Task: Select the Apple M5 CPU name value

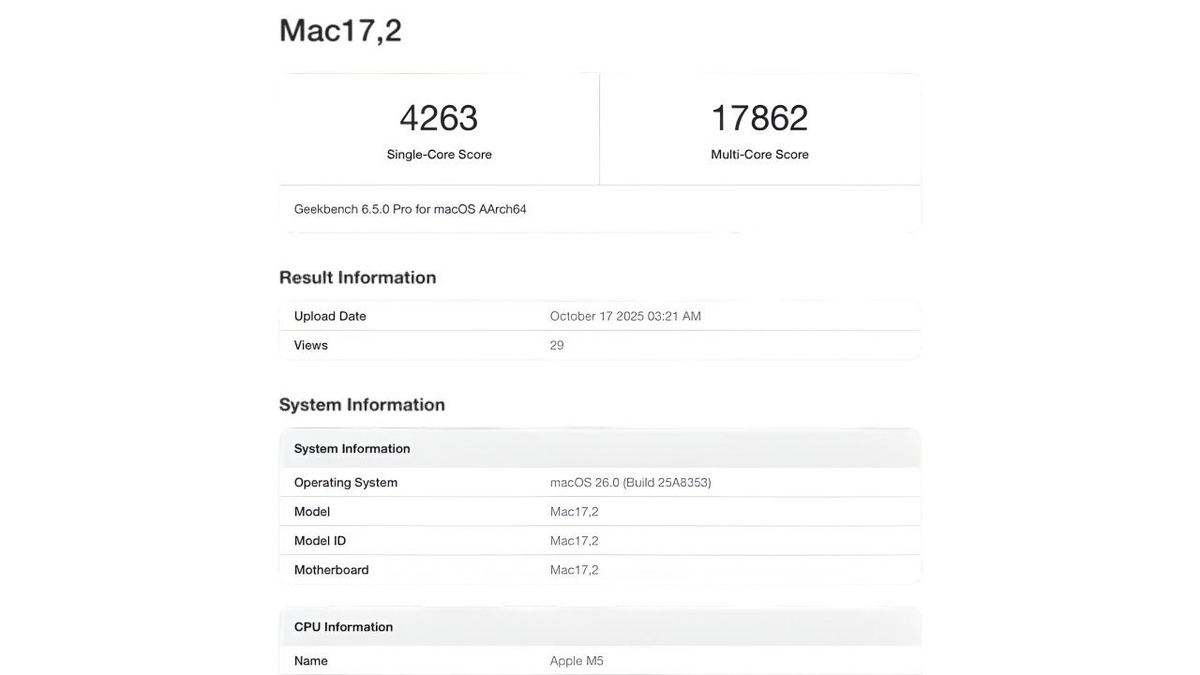Action: coord(577,661)
